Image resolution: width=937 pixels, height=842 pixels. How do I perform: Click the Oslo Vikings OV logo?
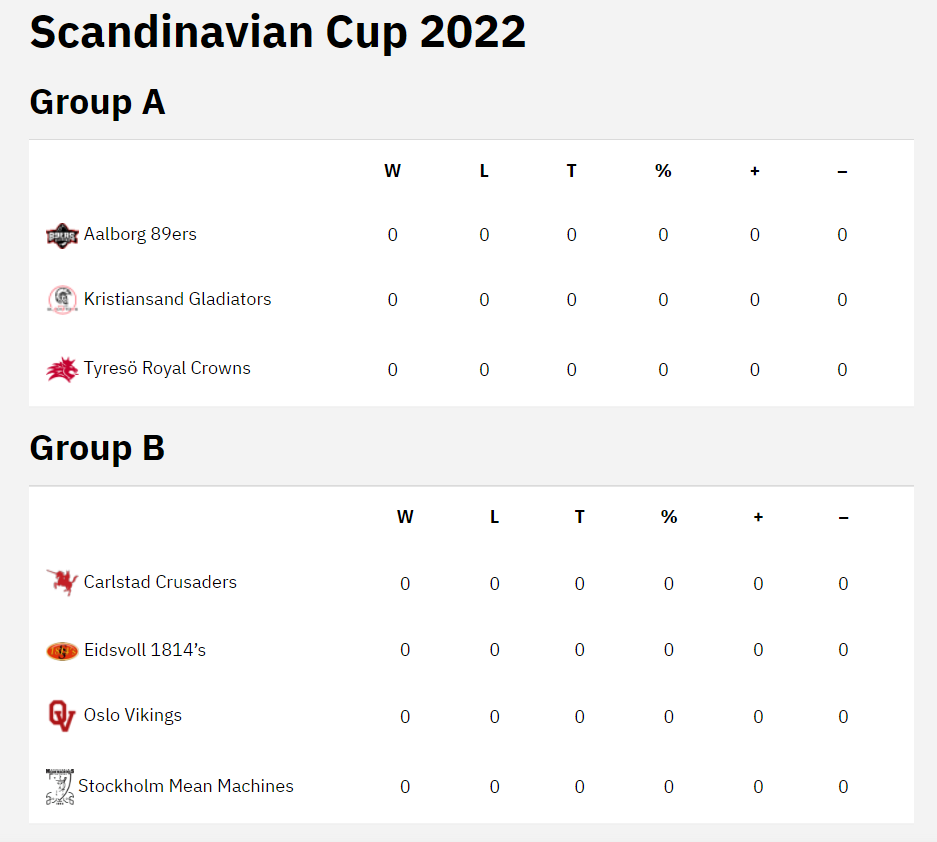point(62,715)
